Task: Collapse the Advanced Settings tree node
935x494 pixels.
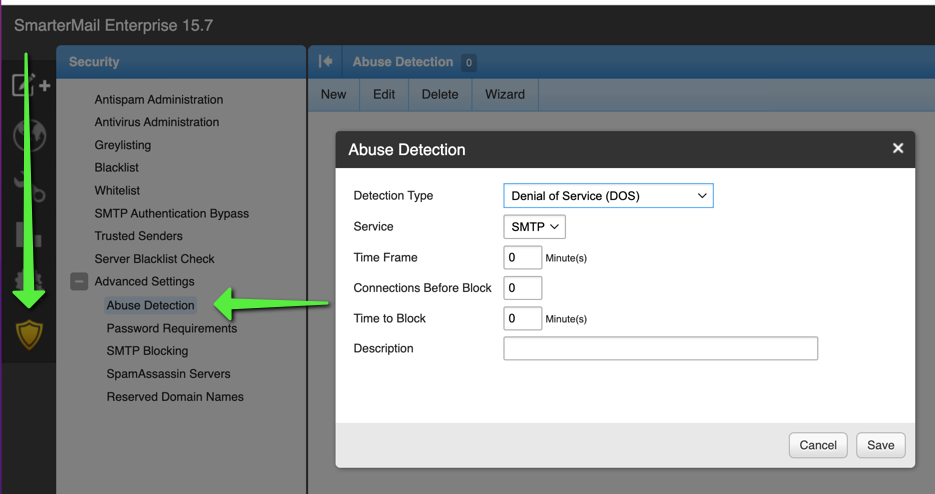Action: pos(79,282)
